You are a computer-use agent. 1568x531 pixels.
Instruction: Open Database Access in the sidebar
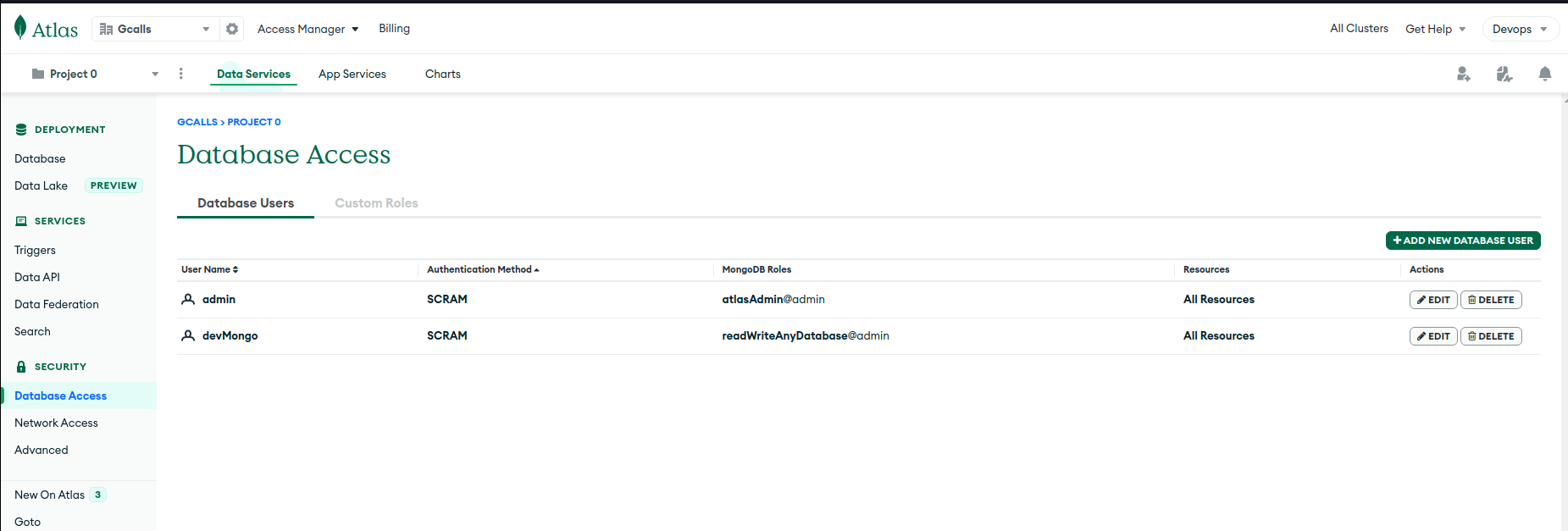tap(61, 395)
